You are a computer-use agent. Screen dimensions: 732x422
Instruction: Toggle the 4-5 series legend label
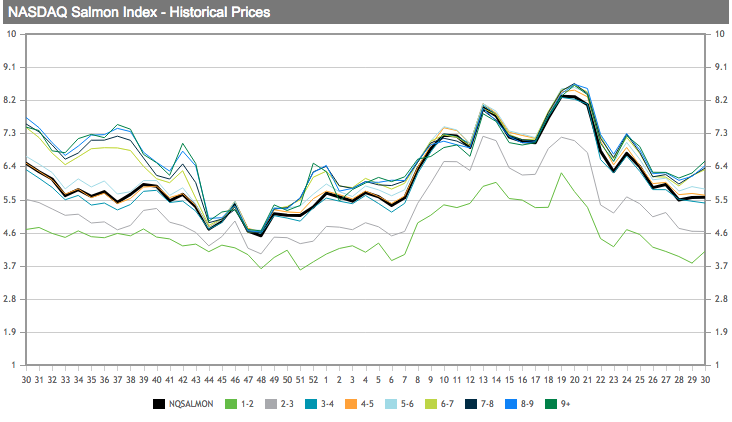point(367,404)
